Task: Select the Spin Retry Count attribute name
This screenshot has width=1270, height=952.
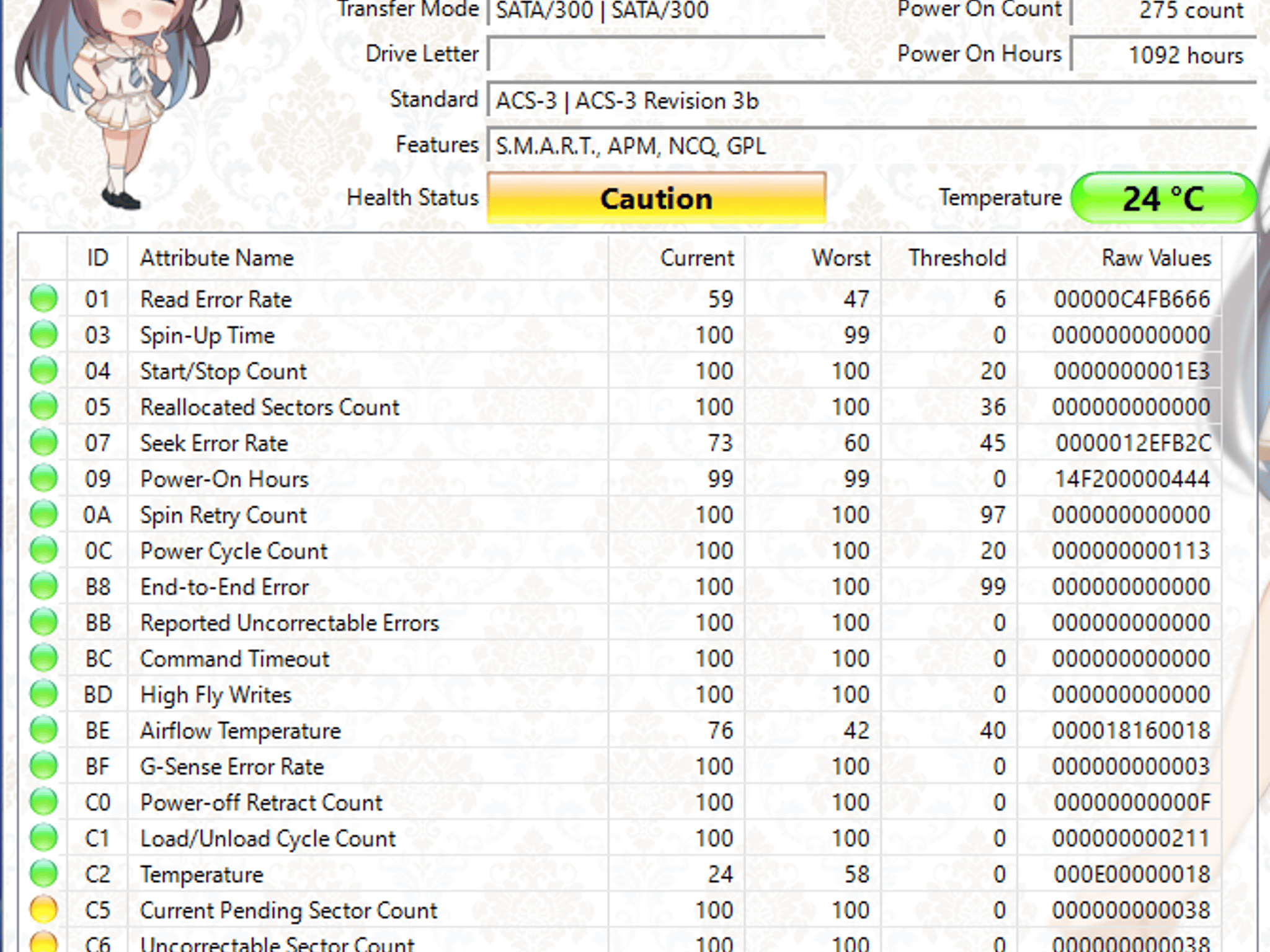Action: [223, 515]
